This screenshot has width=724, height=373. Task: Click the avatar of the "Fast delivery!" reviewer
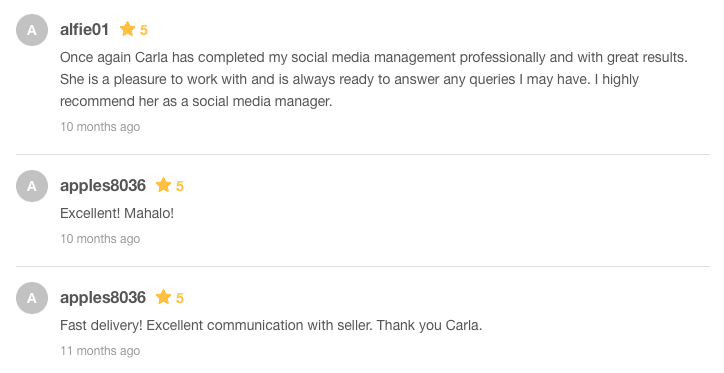32,298
